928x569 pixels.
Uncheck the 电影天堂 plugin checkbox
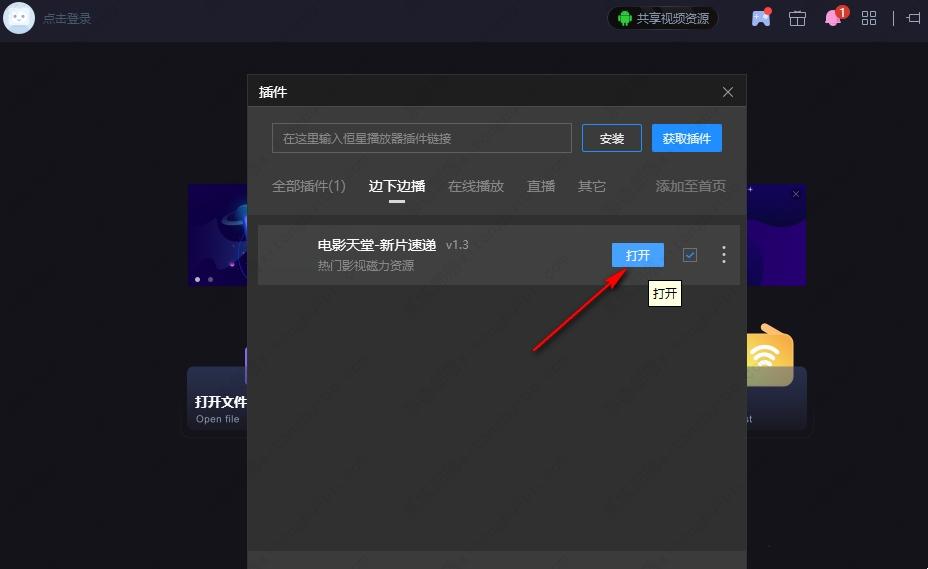[x=690, y=255]
